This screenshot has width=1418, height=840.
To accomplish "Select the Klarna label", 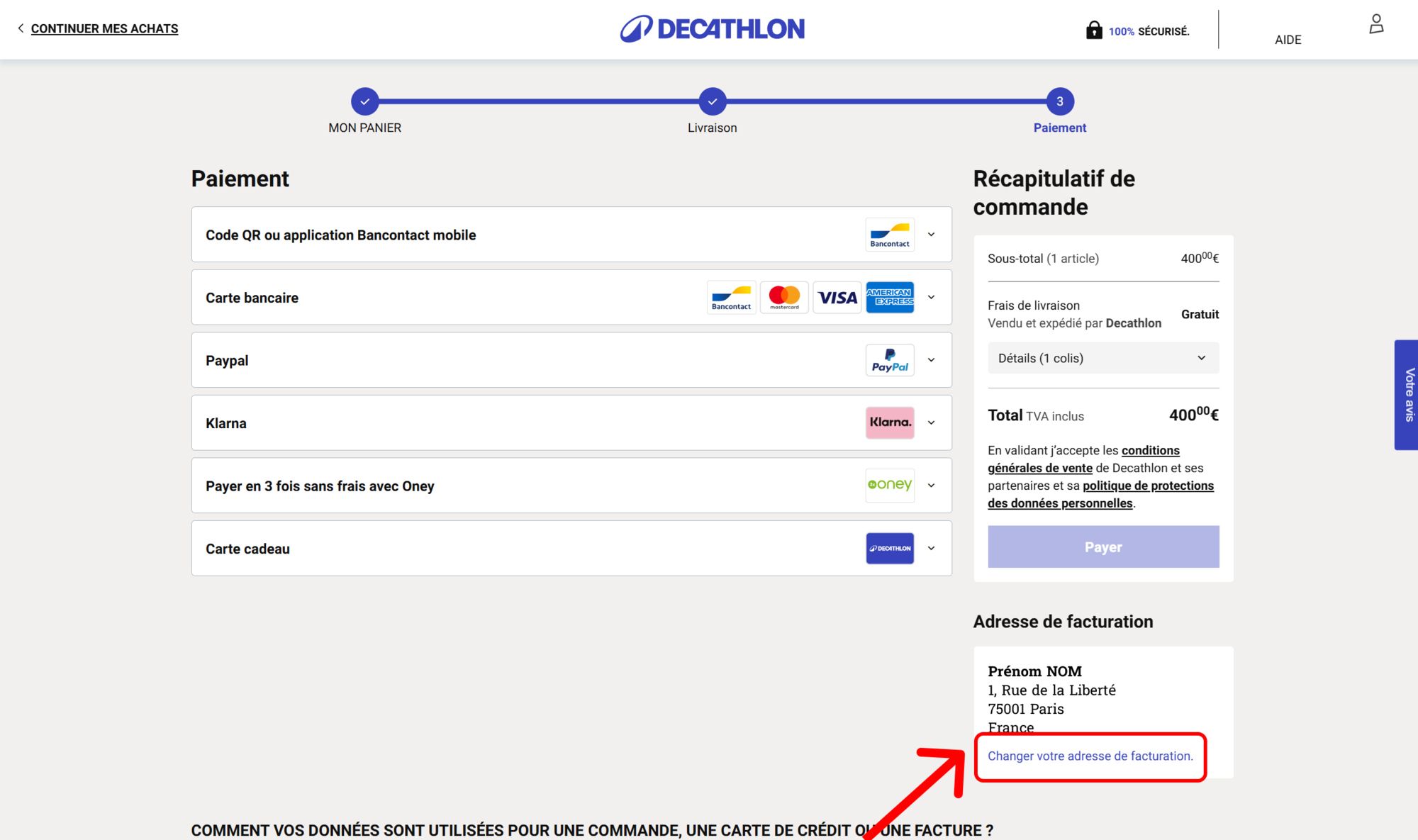I will [226, 423].
